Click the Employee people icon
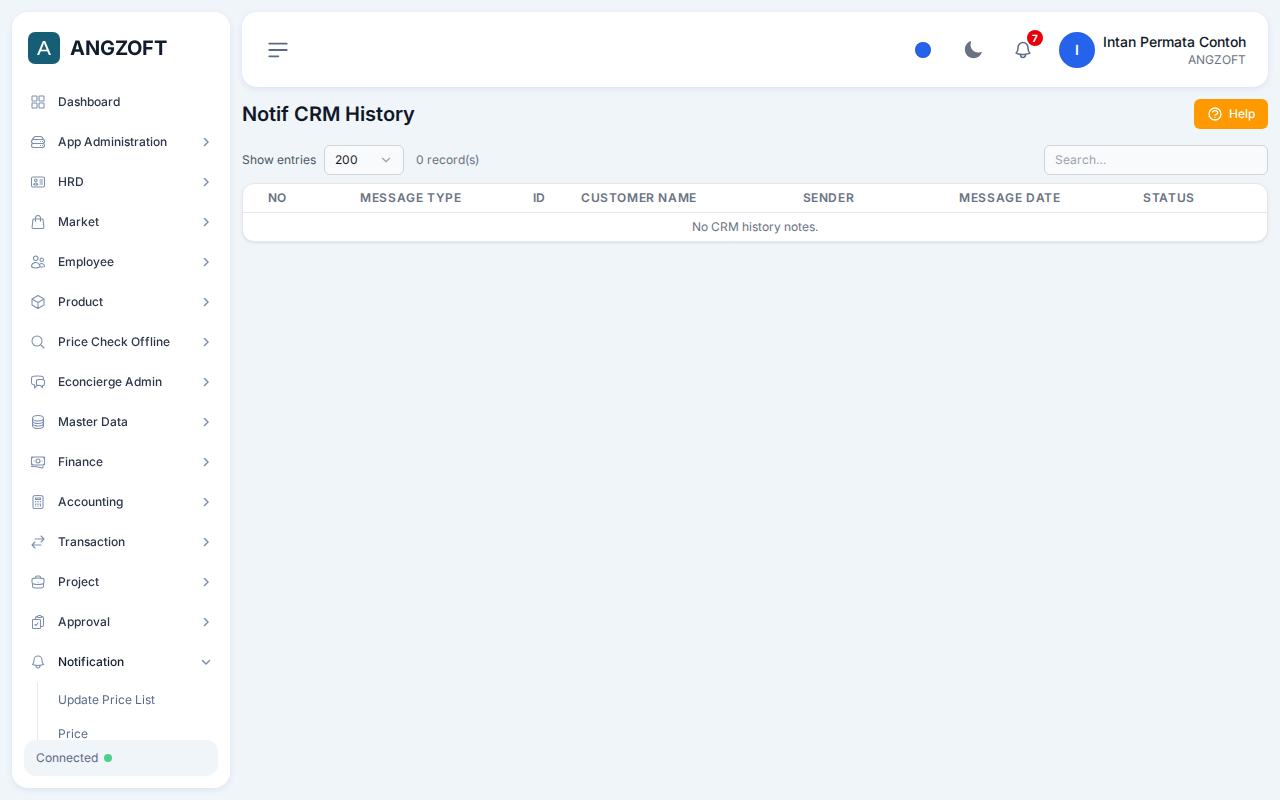This screenshot has width=1280, height=800. click(x=38, y=262)
